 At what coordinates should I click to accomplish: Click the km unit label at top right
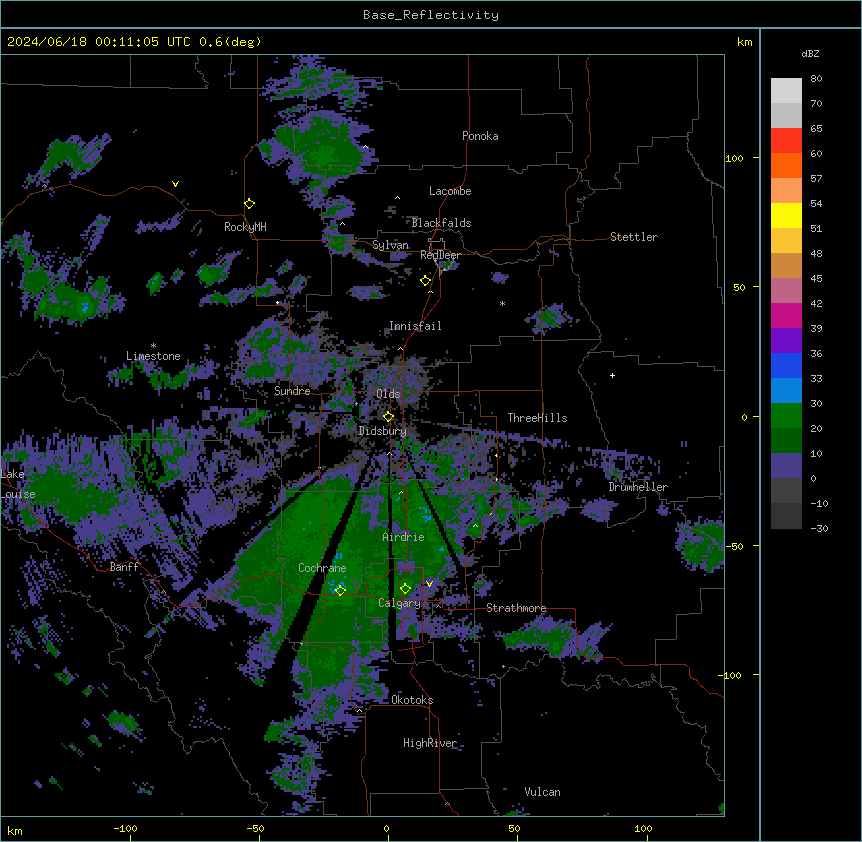click(745, 42)
